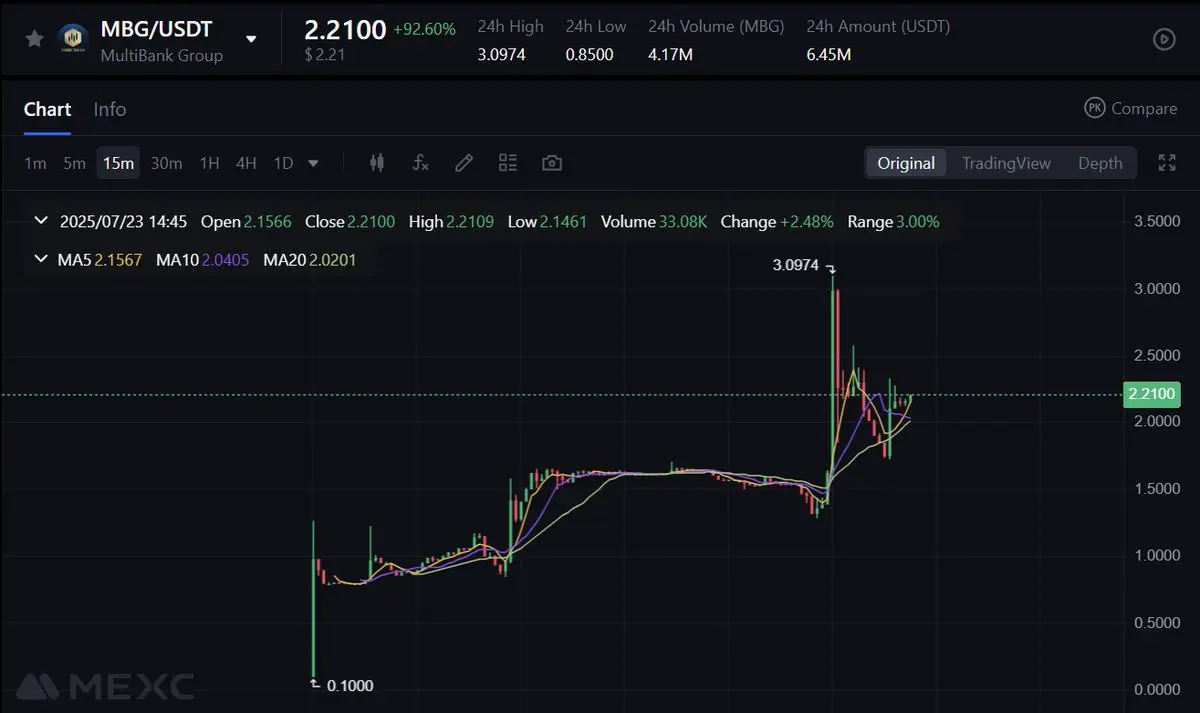
Task: Click the $2.21 fiat price
Action: [325, 55]
